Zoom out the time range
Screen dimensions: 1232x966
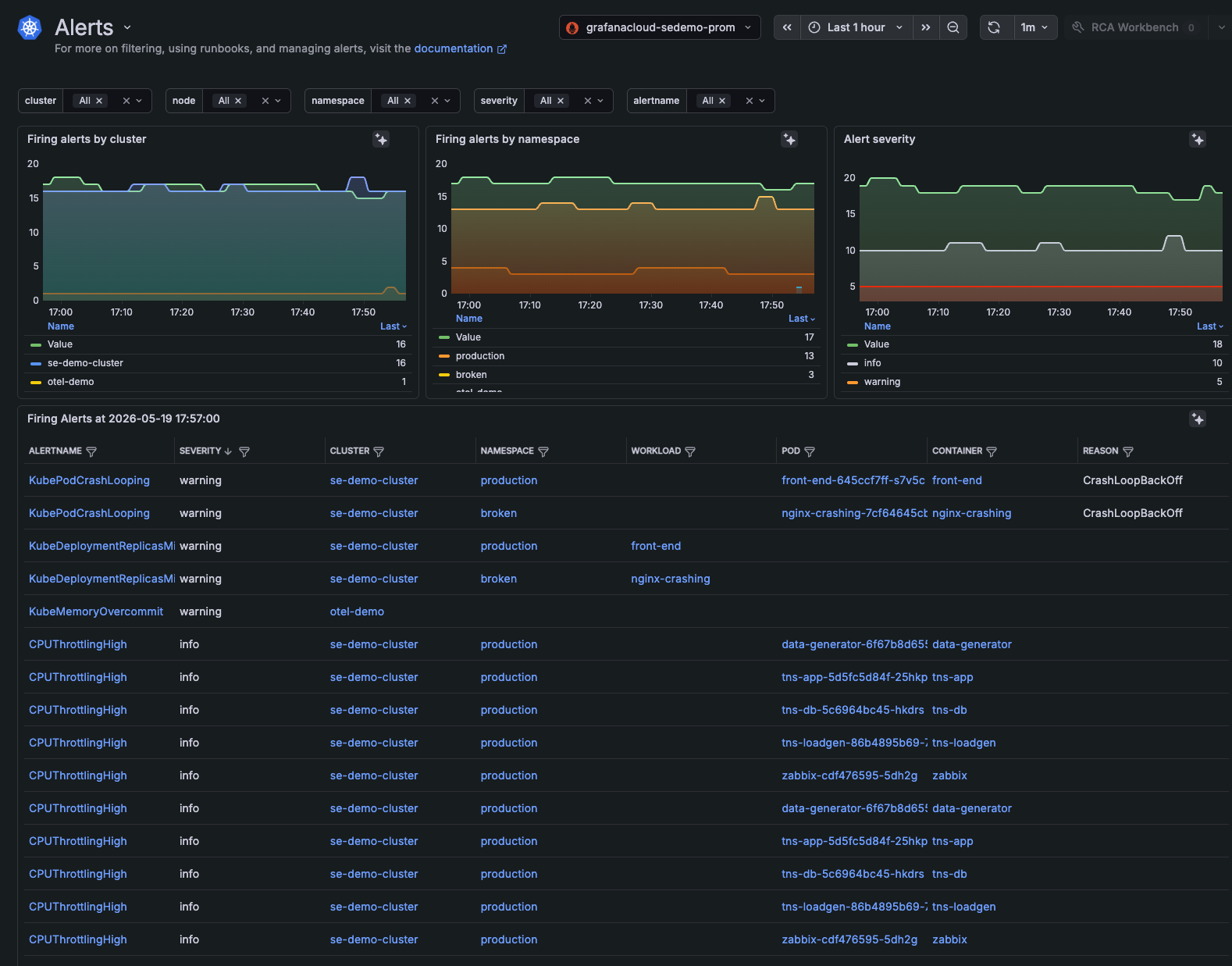[953, 27]
